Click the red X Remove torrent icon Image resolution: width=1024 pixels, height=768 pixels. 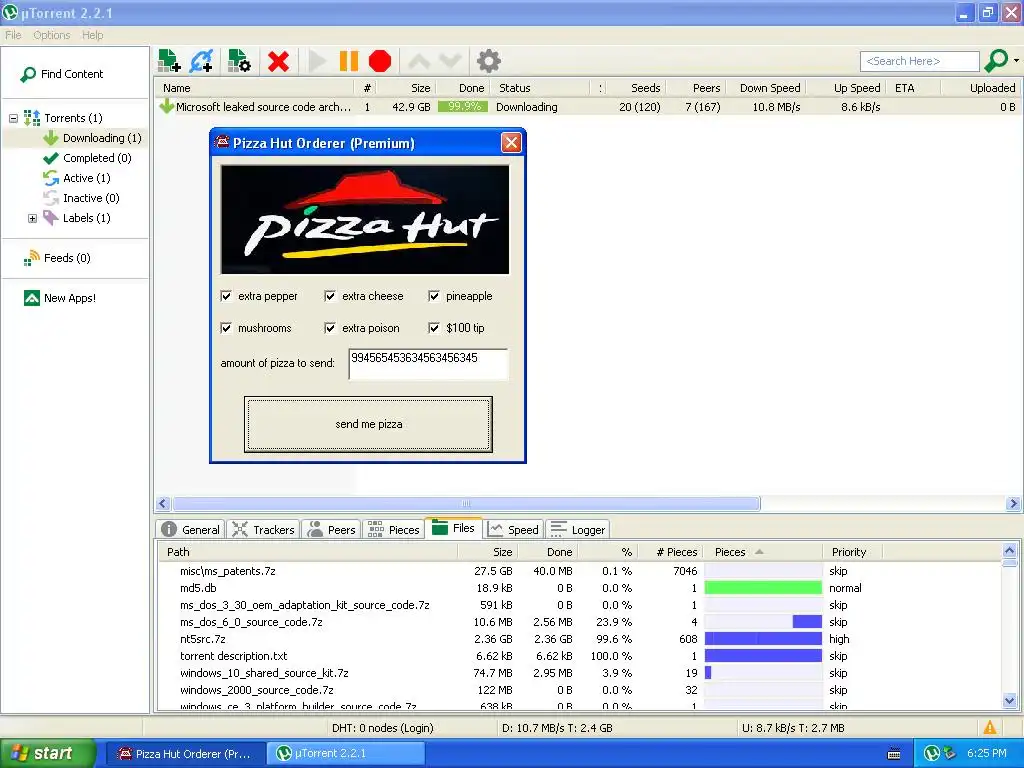[278, 61]
